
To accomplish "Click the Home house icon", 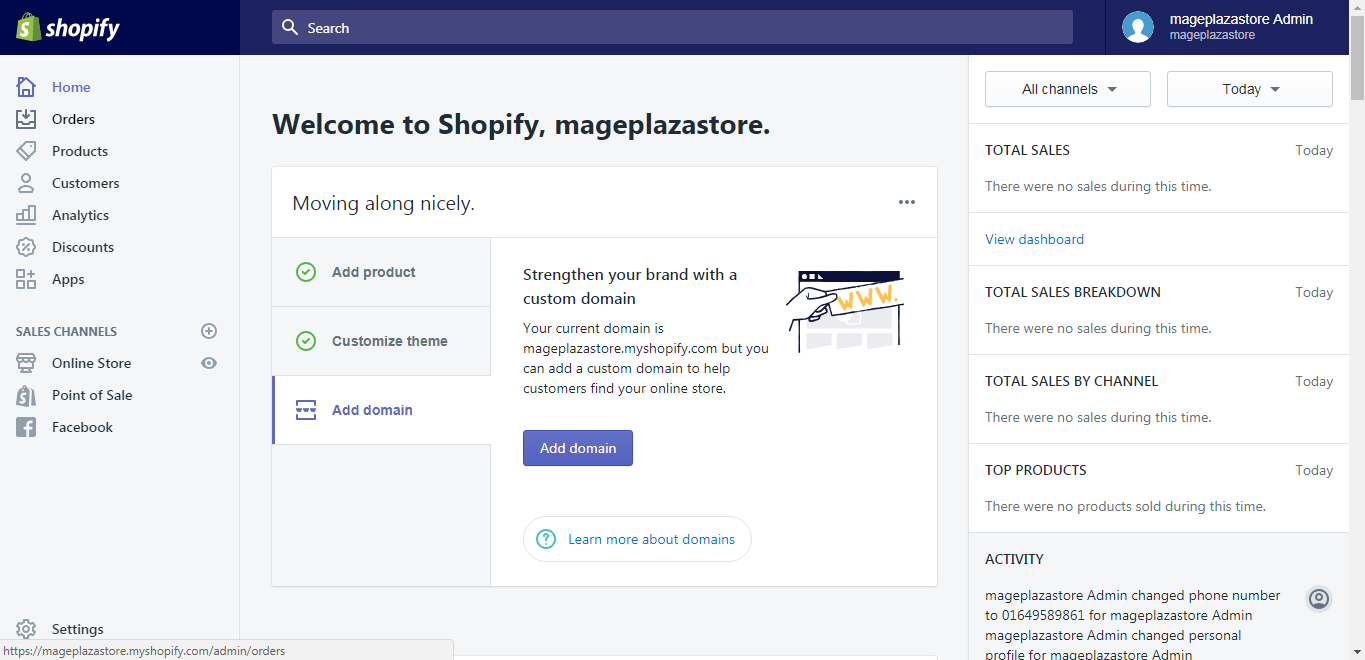I will point(26,87).
